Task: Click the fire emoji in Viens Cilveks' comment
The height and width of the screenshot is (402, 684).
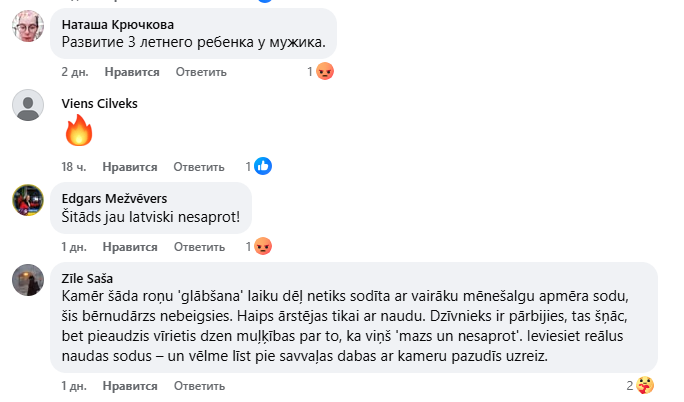Action: [x=78, y=131]
